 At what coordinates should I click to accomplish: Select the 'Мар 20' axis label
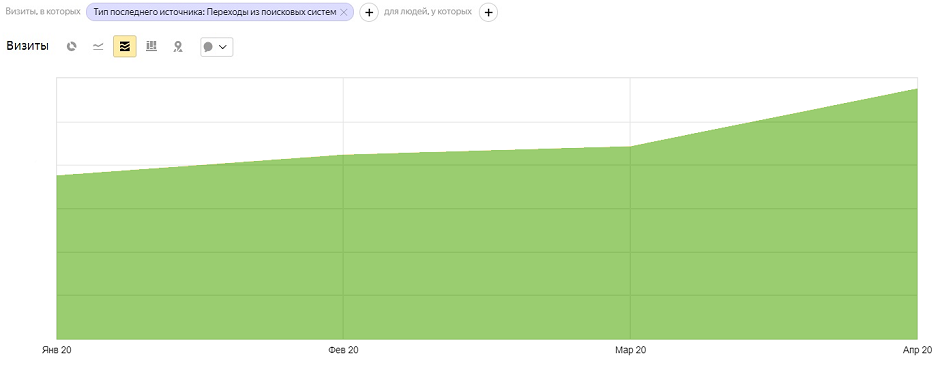[630, 350]
